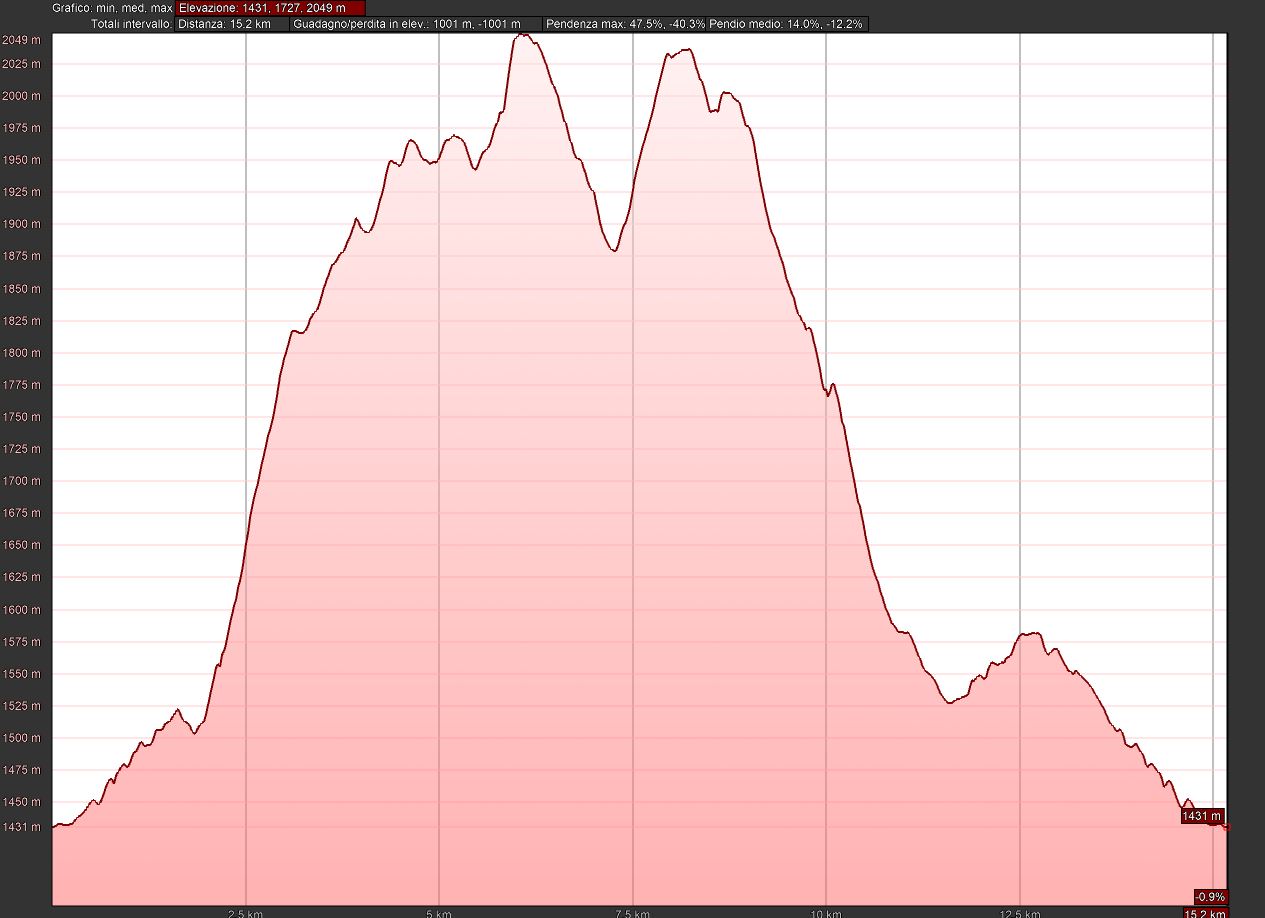Click the 7.5 km x-axis label
The height and width of the screenshot is (918, 1265).
[633, 912]
